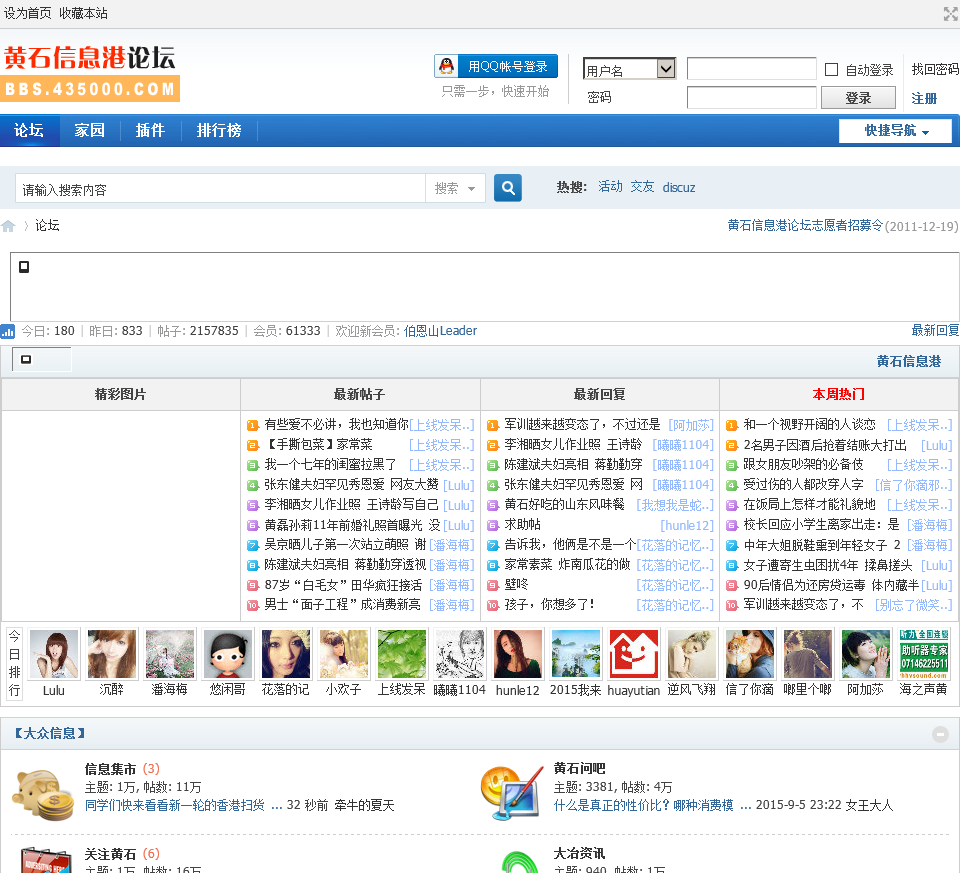Open 阿加莎 avatar thumbnail
The image size is (960, 873).
coord(866,654)
